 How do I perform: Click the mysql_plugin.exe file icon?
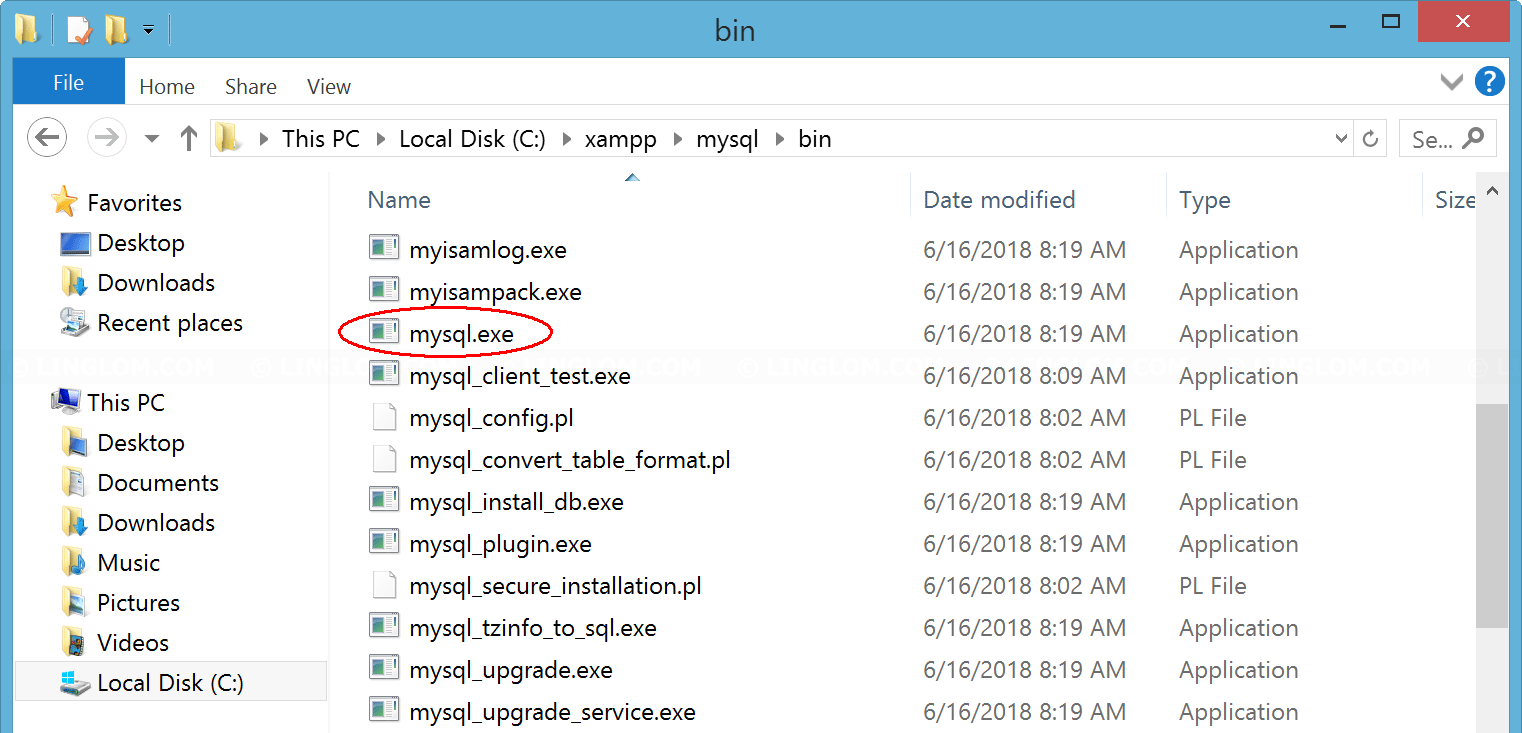tap(384, 542)
